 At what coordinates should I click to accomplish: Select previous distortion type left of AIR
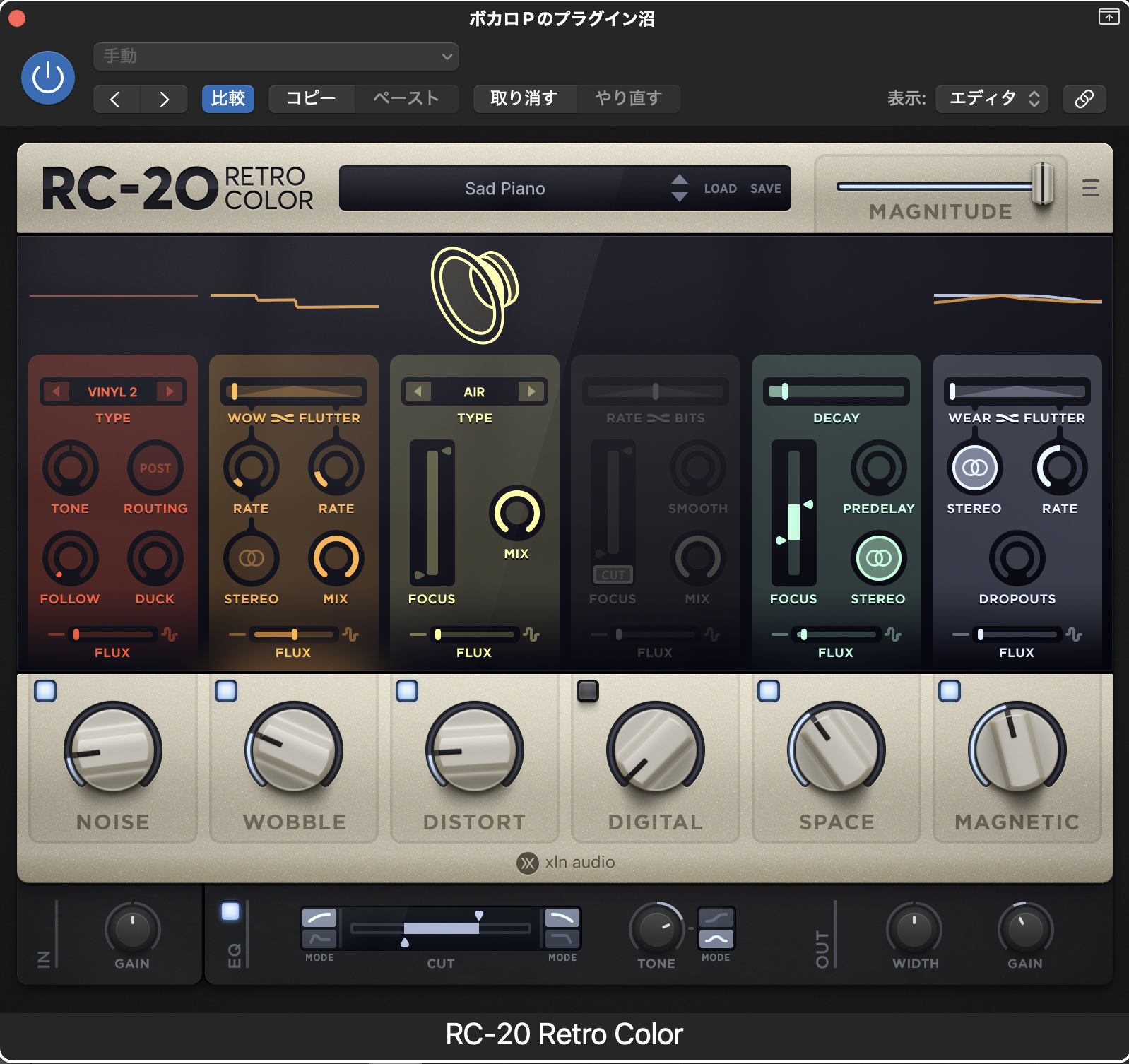pyautogui.click(x=418, y=391)
